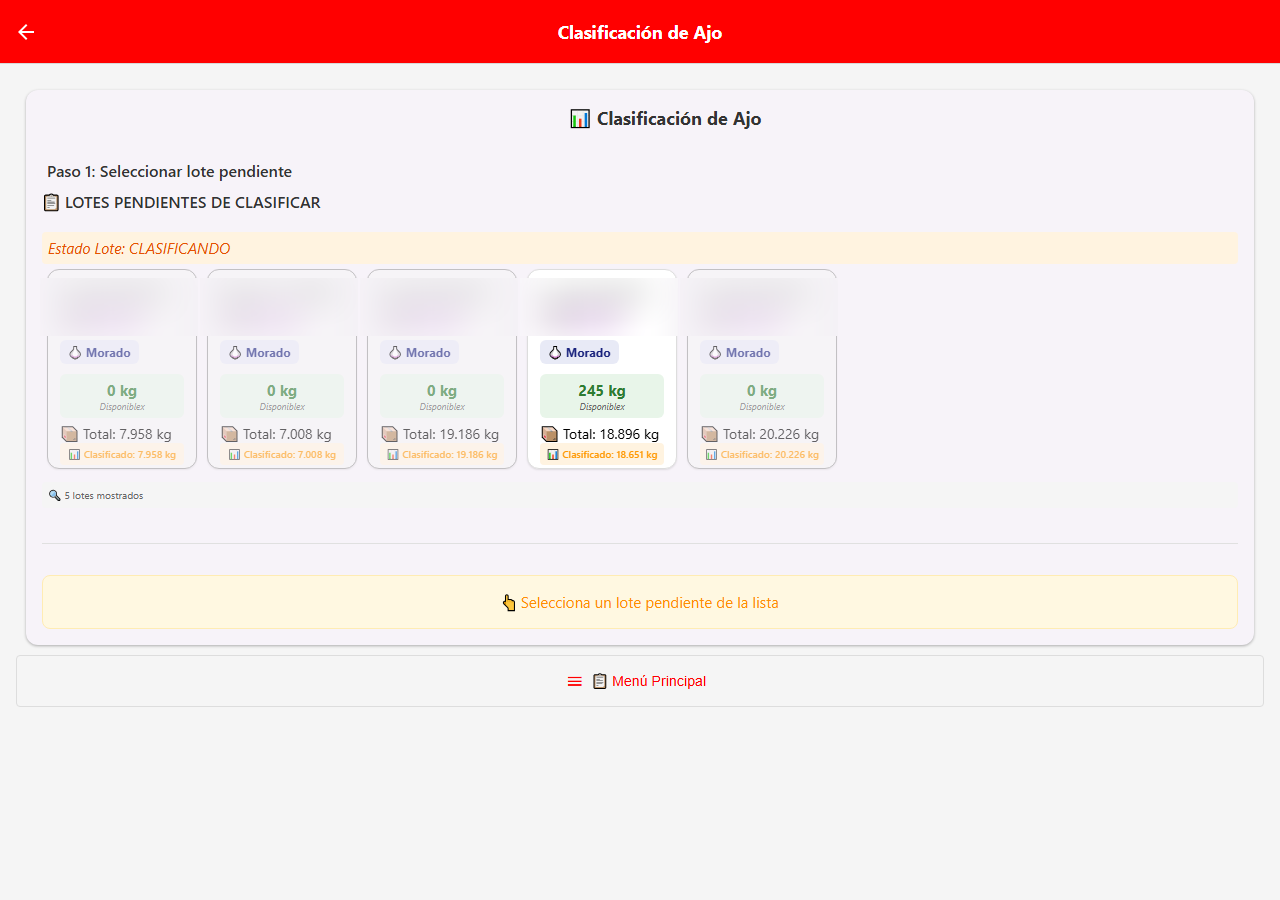Click the Morado tag on the 7.008 kg lot
The height and width of the screenshot is (900, 1280).
point(259,352)
